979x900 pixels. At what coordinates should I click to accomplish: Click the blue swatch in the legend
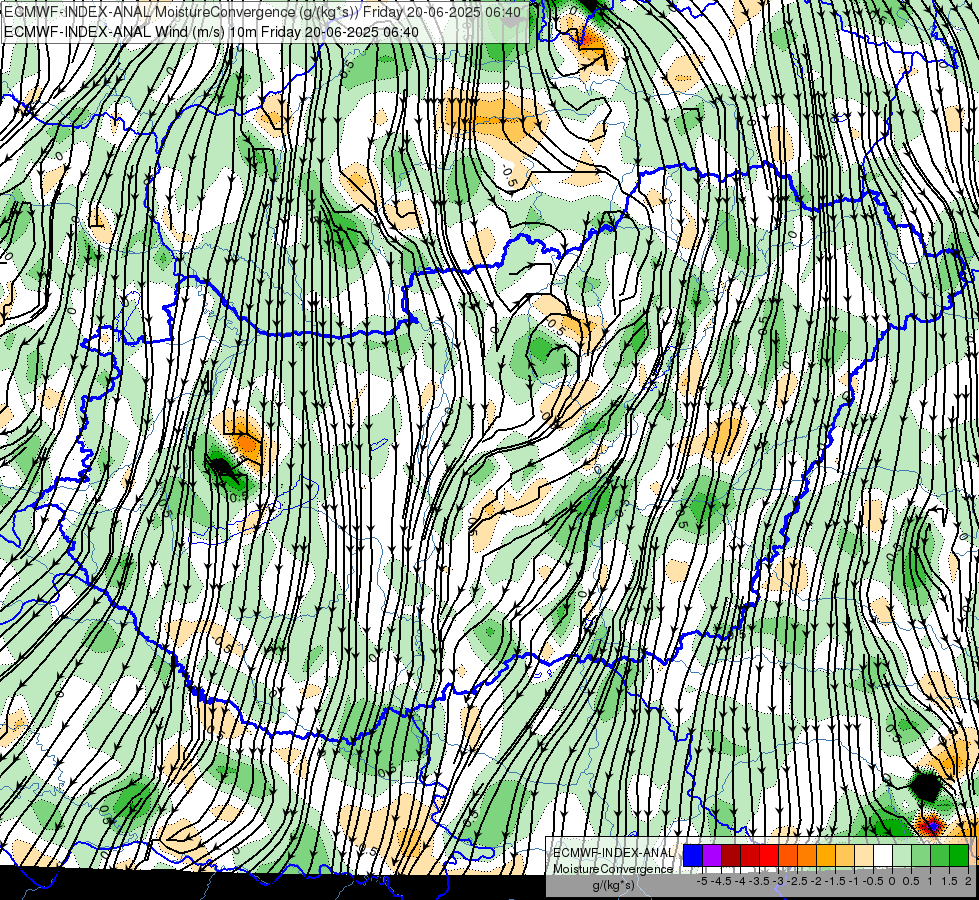tap(693, 855)
